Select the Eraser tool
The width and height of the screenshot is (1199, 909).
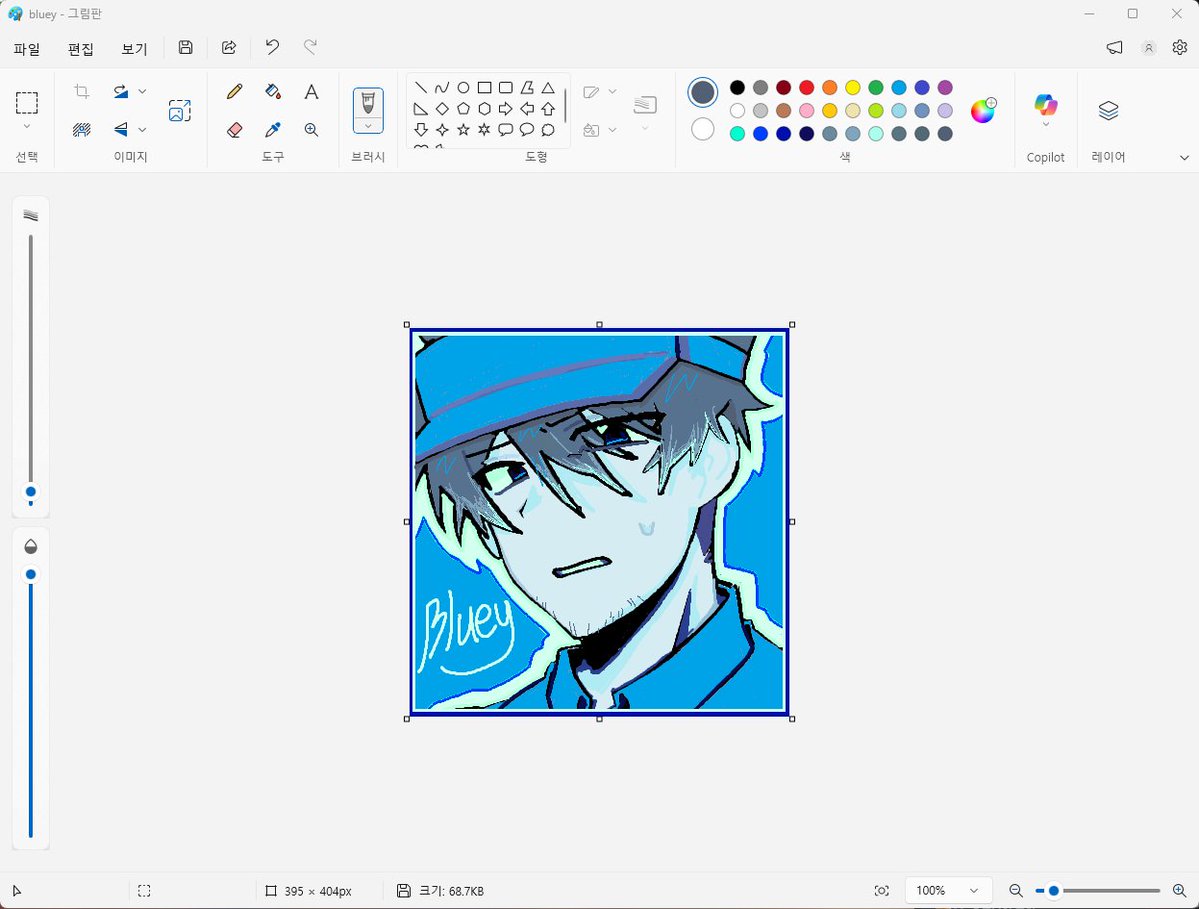click(x=235, y=130)
